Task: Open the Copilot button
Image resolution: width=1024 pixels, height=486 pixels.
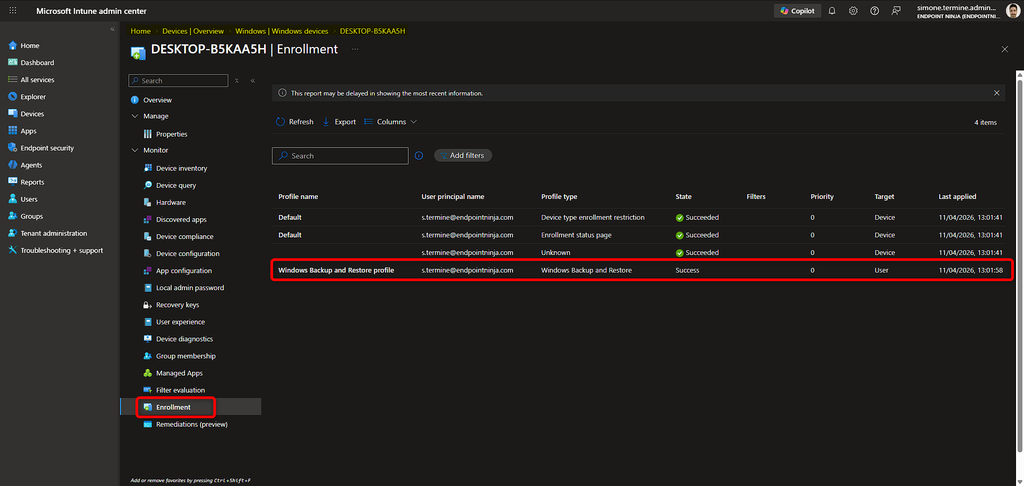Action: pyautogui.click(x=797, y=11)
